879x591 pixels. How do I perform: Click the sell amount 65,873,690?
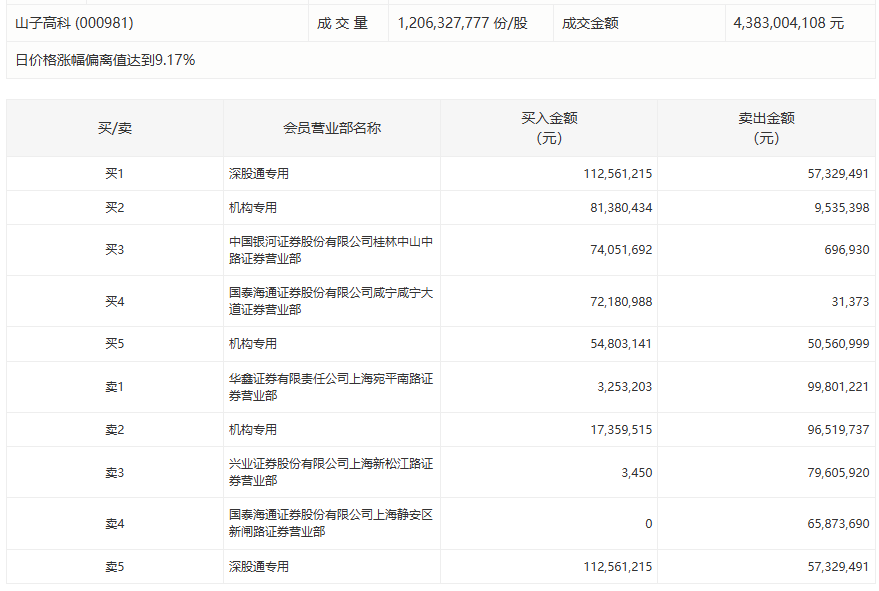pyautogui.click(x=838, y=524)
